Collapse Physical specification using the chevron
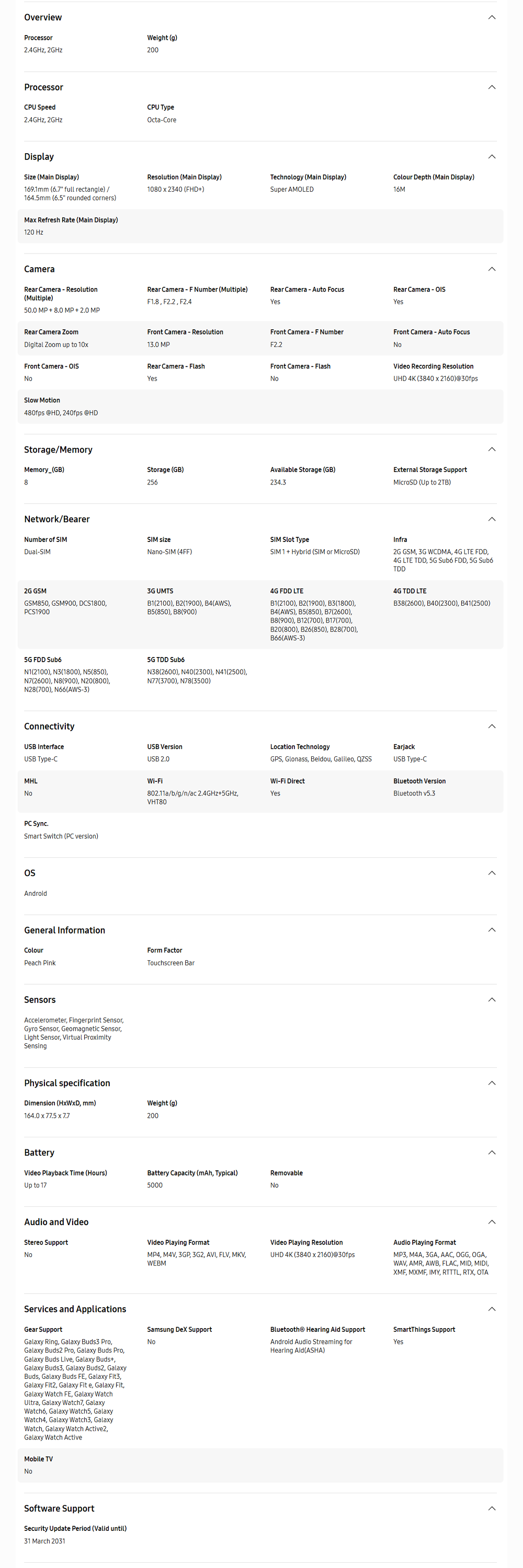Viewport: 523px width, 1568px height. tap(492, 1083)
